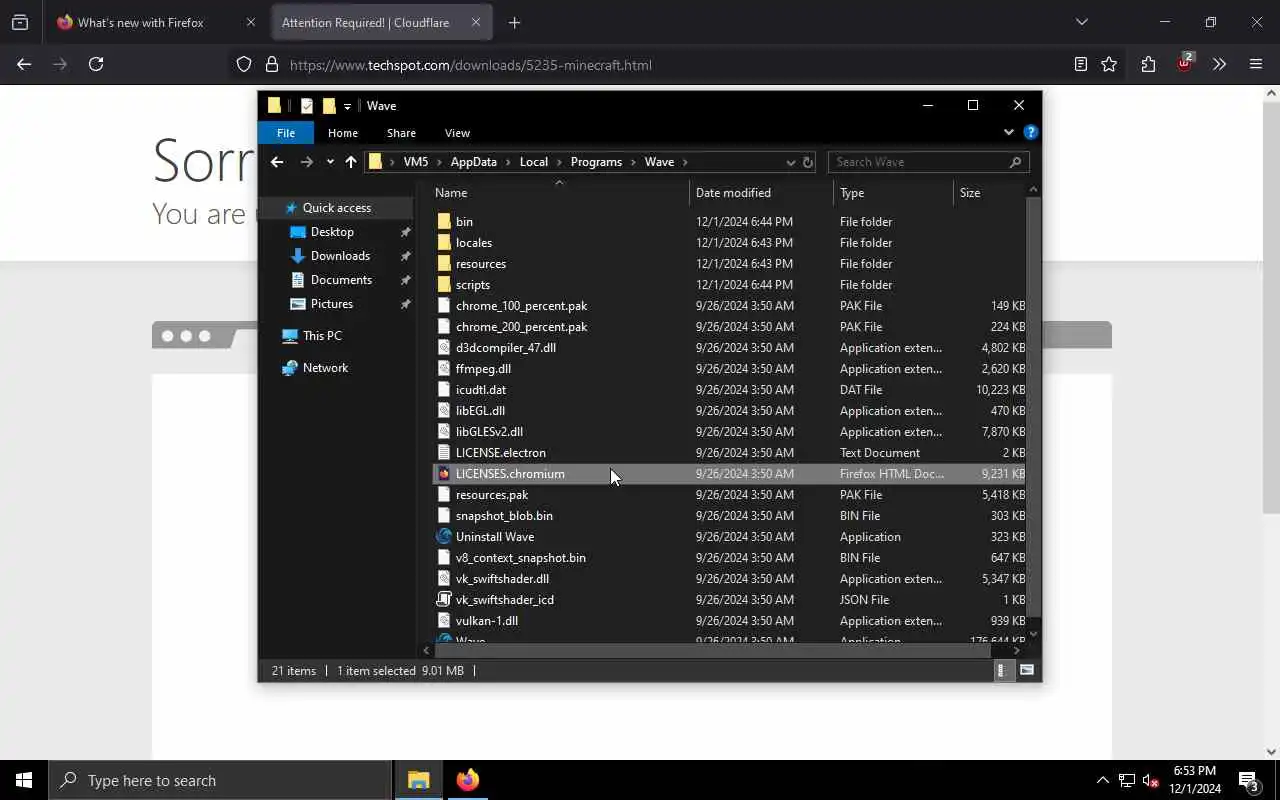Open recent locations dropdown arrow

[330, 162]
